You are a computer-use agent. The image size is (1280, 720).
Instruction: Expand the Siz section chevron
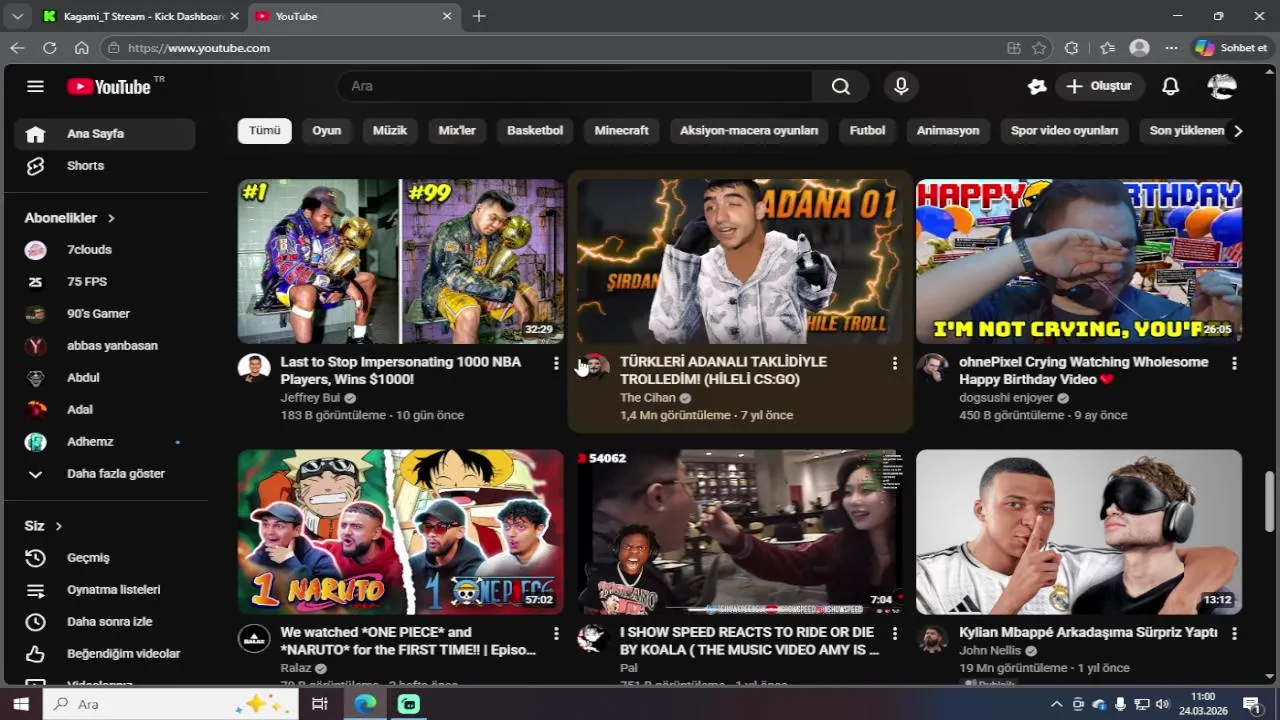click(58, 526)
